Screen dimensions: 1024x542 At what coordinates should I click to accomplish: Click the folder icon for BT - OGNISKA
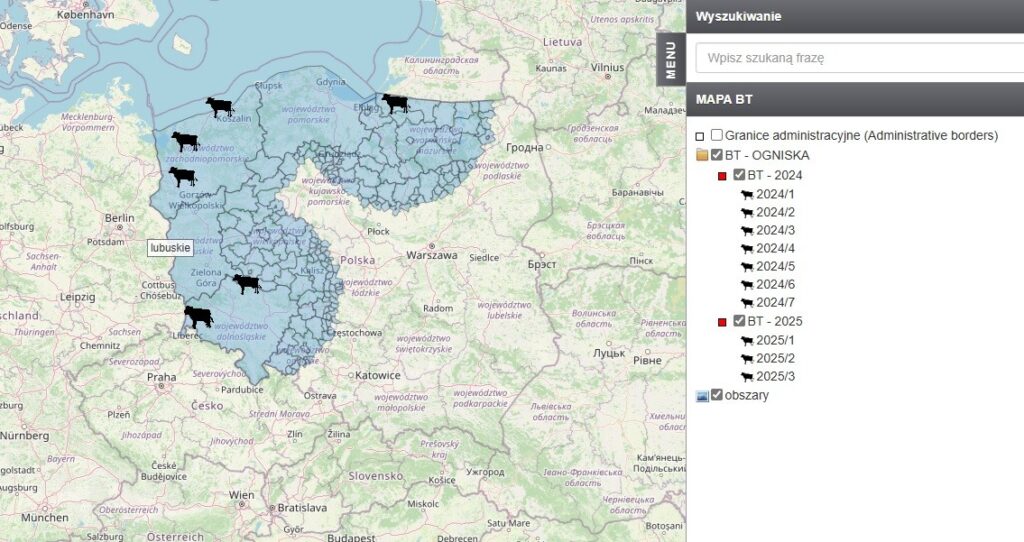pos(702,156)
